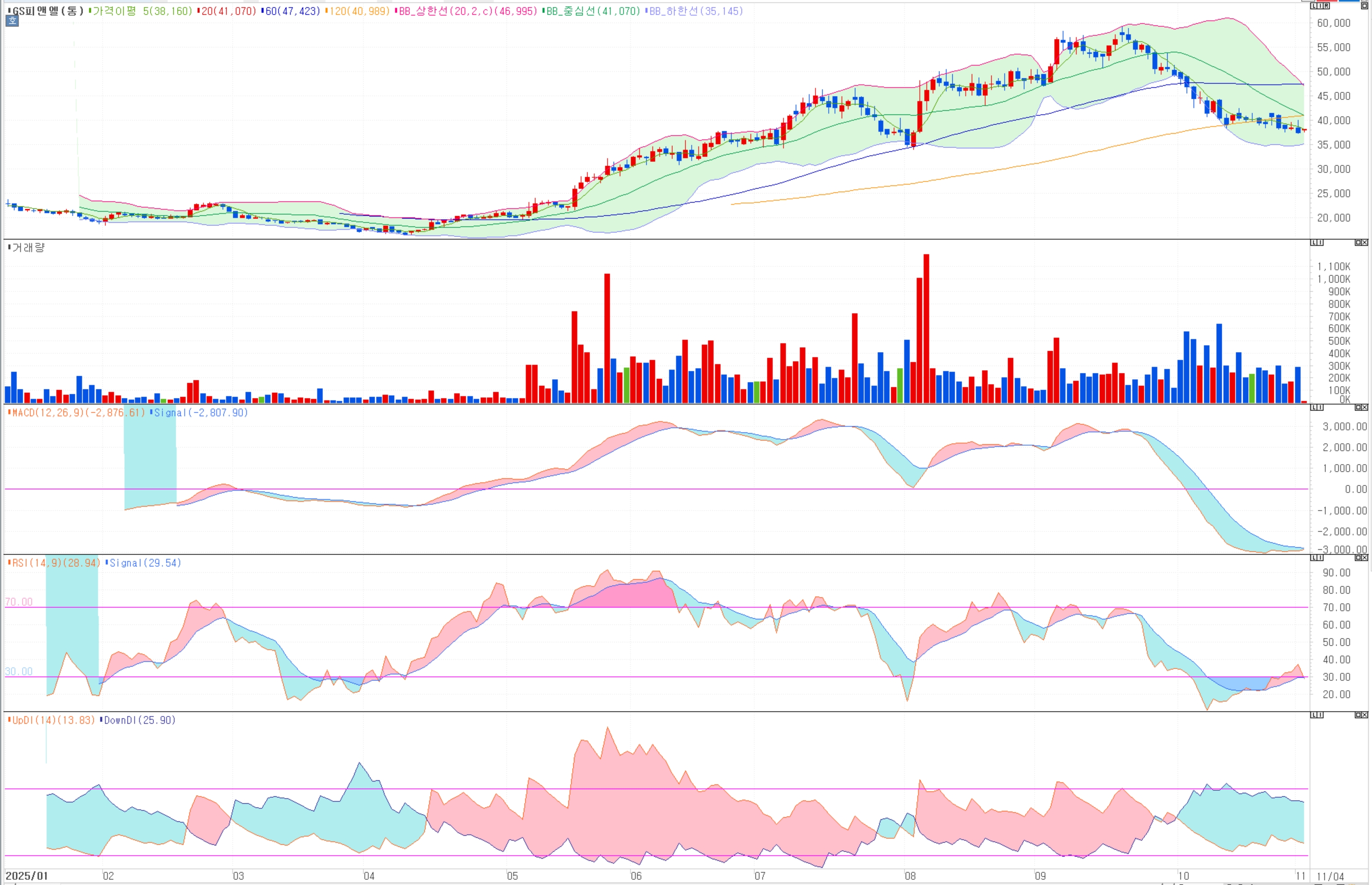Close the volume (거래량) panel
The width and height of the screenshot is (1372, 885).
pyautogui.click(x=1365, y=243)
